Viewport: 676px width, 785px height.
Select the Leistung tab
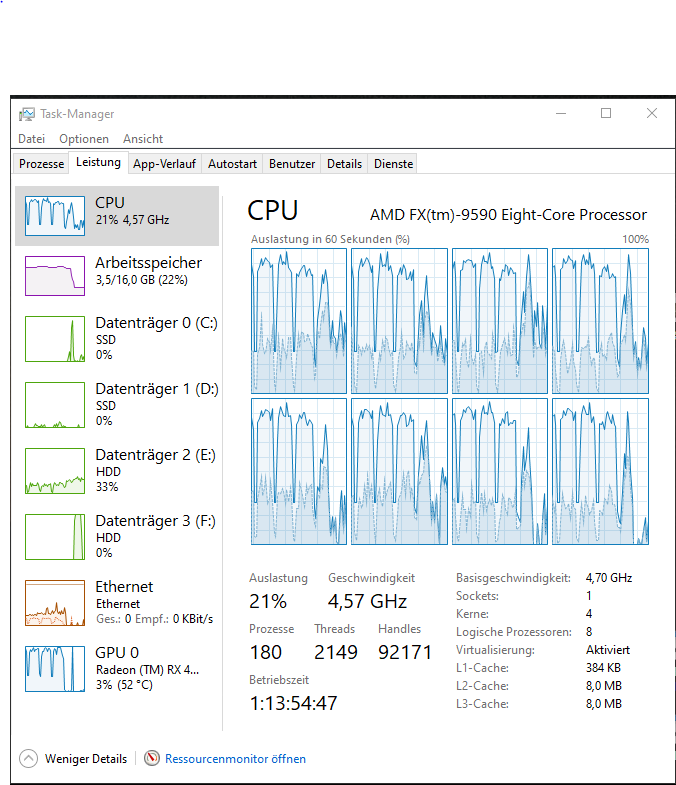click(98, 162)
